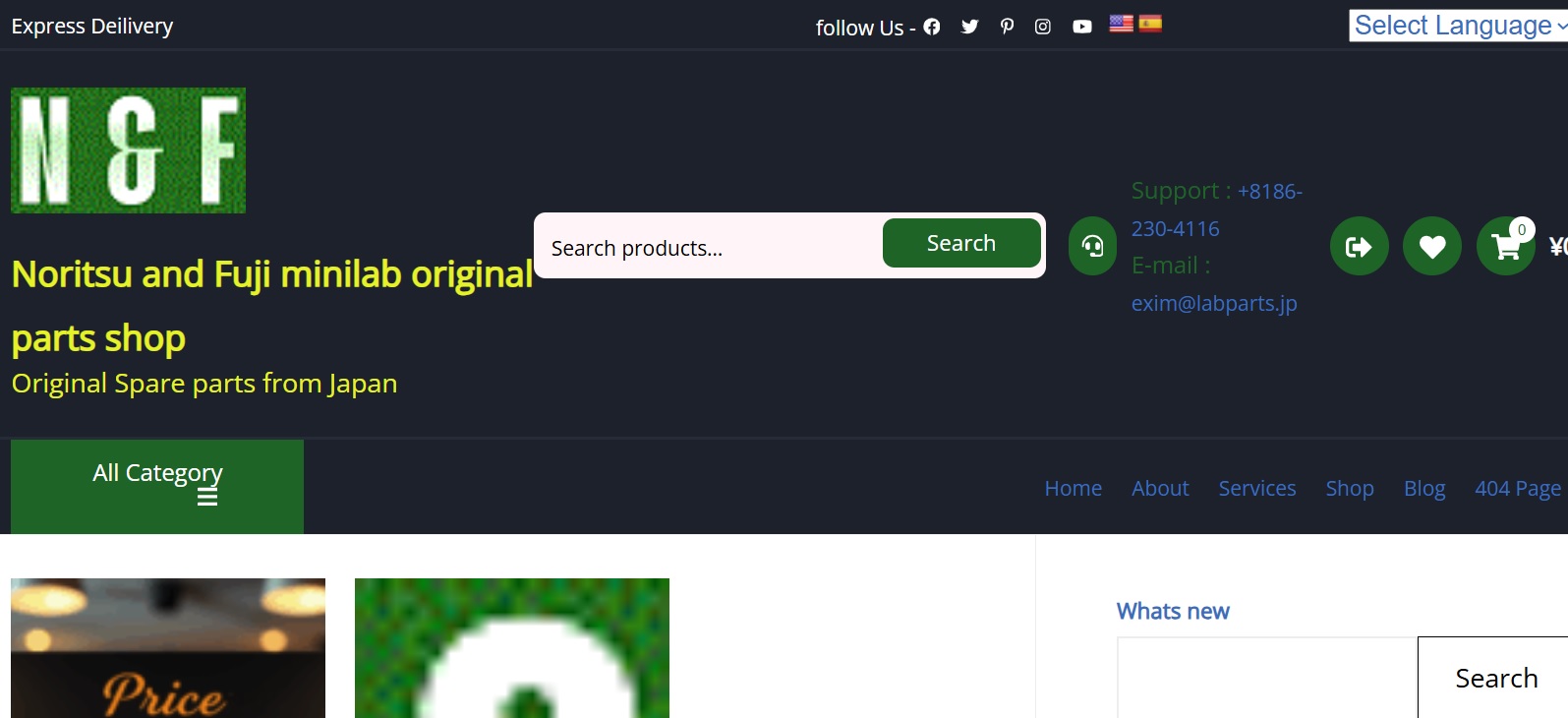Open the 404 Page link
Viewport: 1568px width, 718px height.
1517,489
